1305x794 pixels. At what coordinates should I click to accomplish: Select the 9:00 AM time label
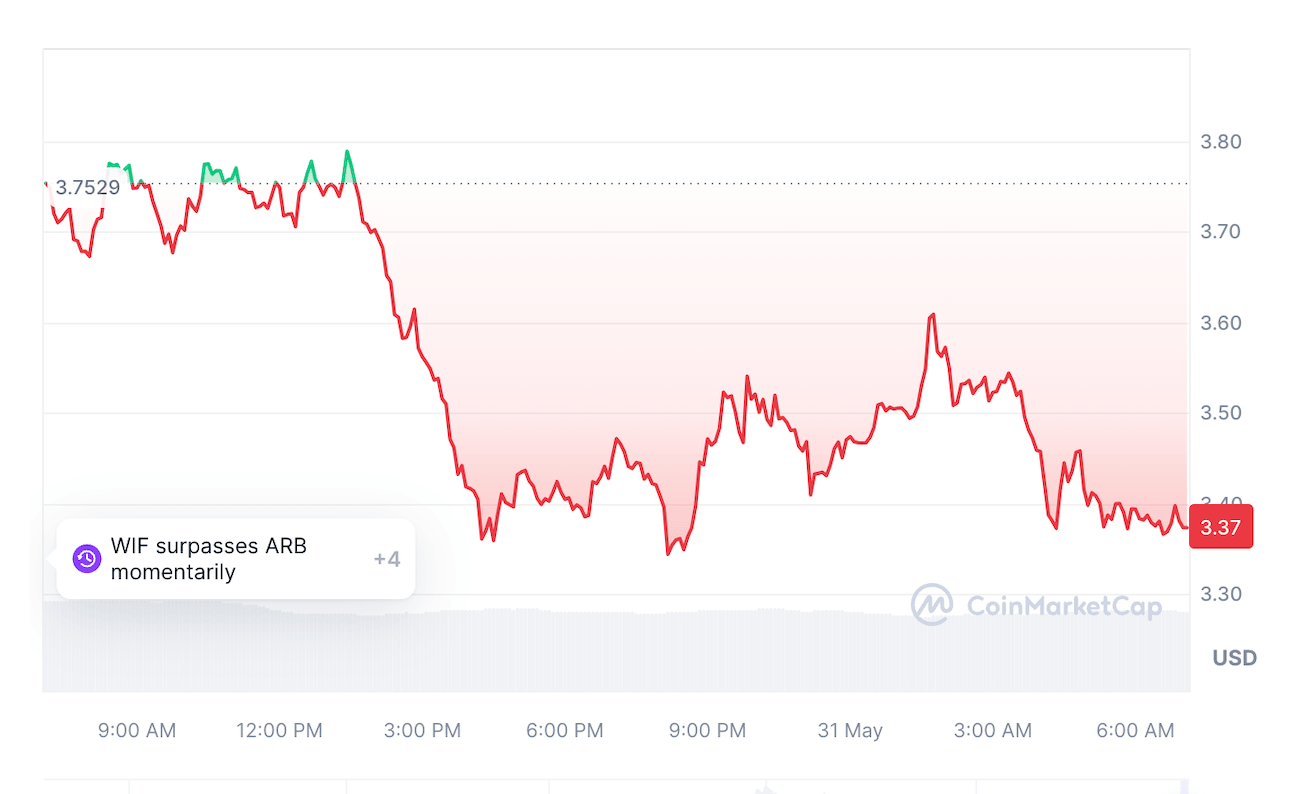(x=137, y=731)
